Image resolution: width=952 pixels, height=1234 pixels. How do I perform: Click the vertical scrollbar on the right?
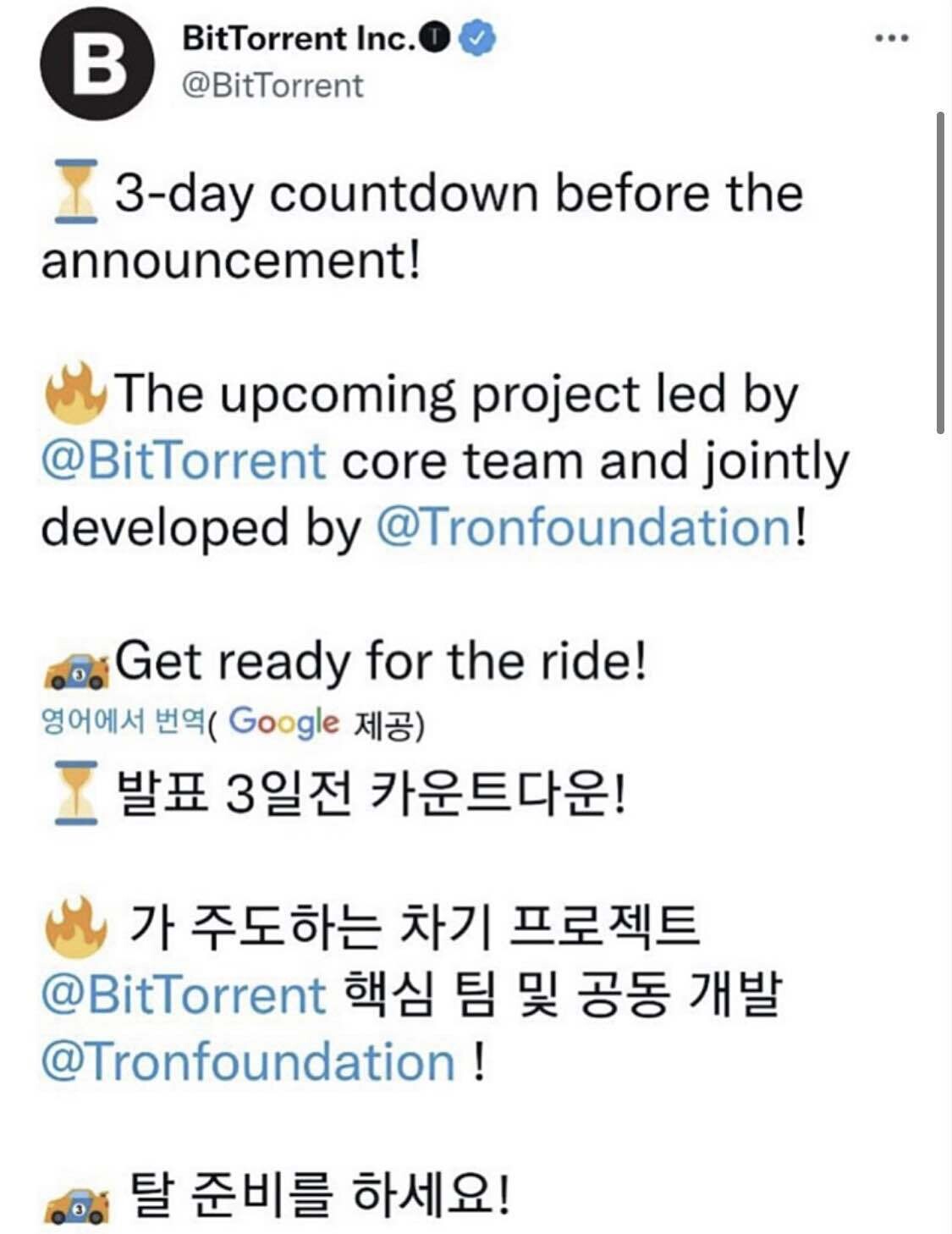pos(940,271)
